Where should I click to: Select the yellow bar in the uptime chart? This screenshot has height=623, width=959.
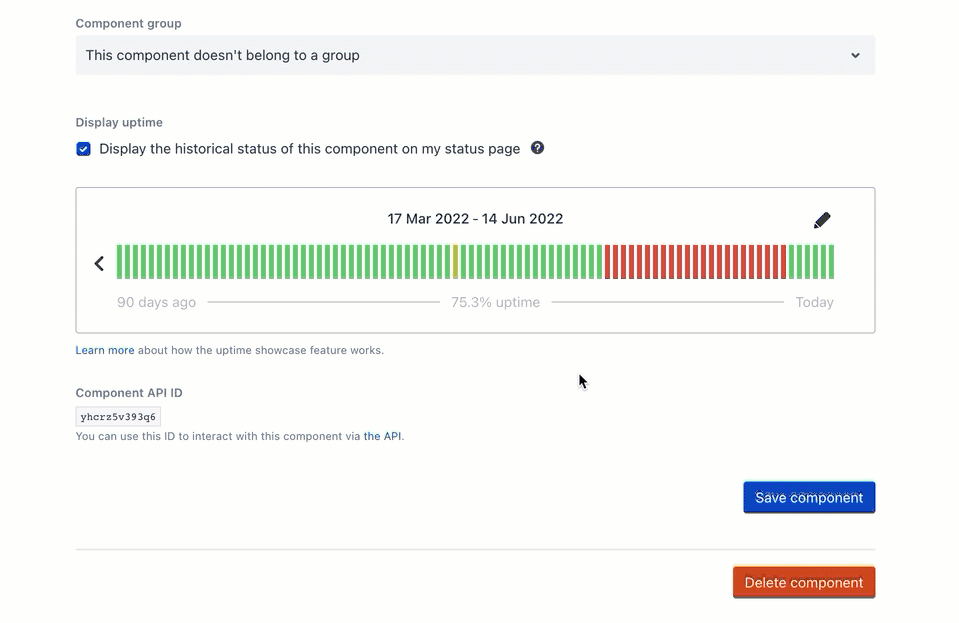pyautogui.click(x=456, y=262)
